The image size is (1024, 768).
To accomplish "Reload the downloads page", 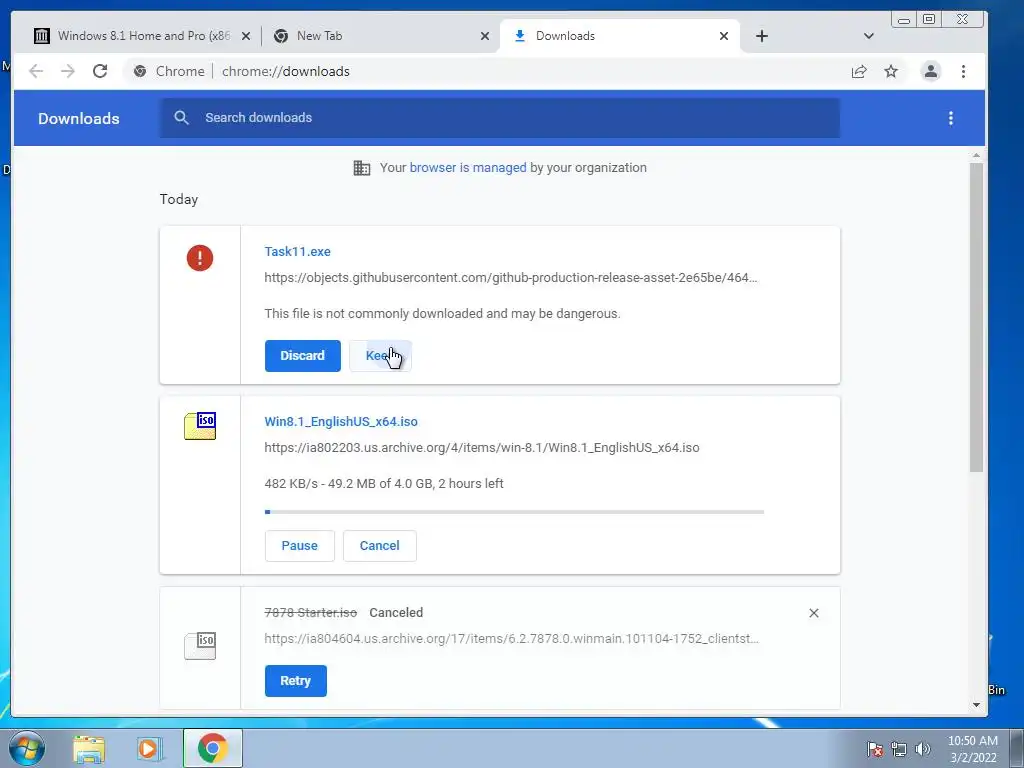I will pos(100,71).
